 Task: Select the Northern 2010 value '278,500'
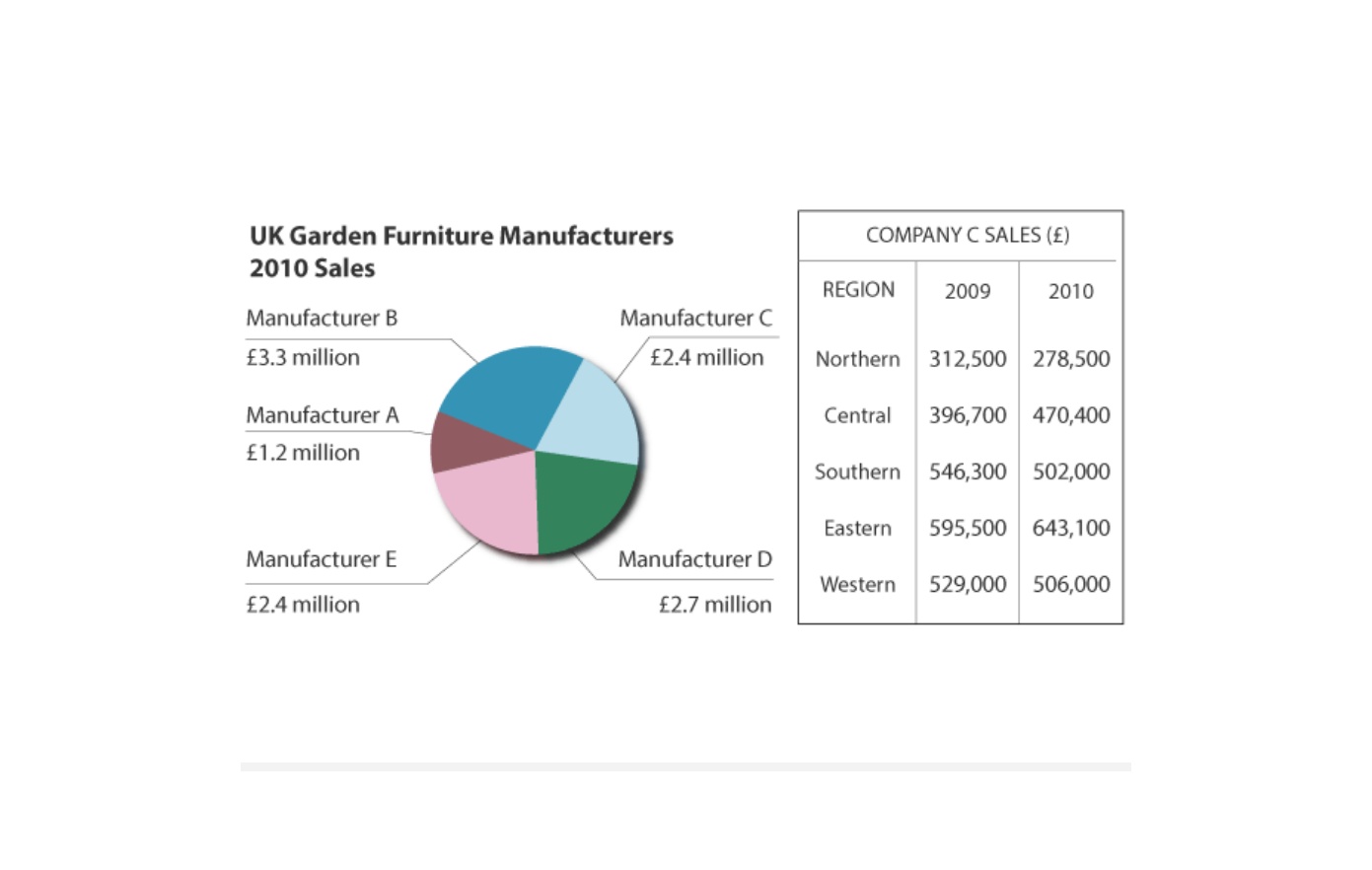coord(1071,359)
